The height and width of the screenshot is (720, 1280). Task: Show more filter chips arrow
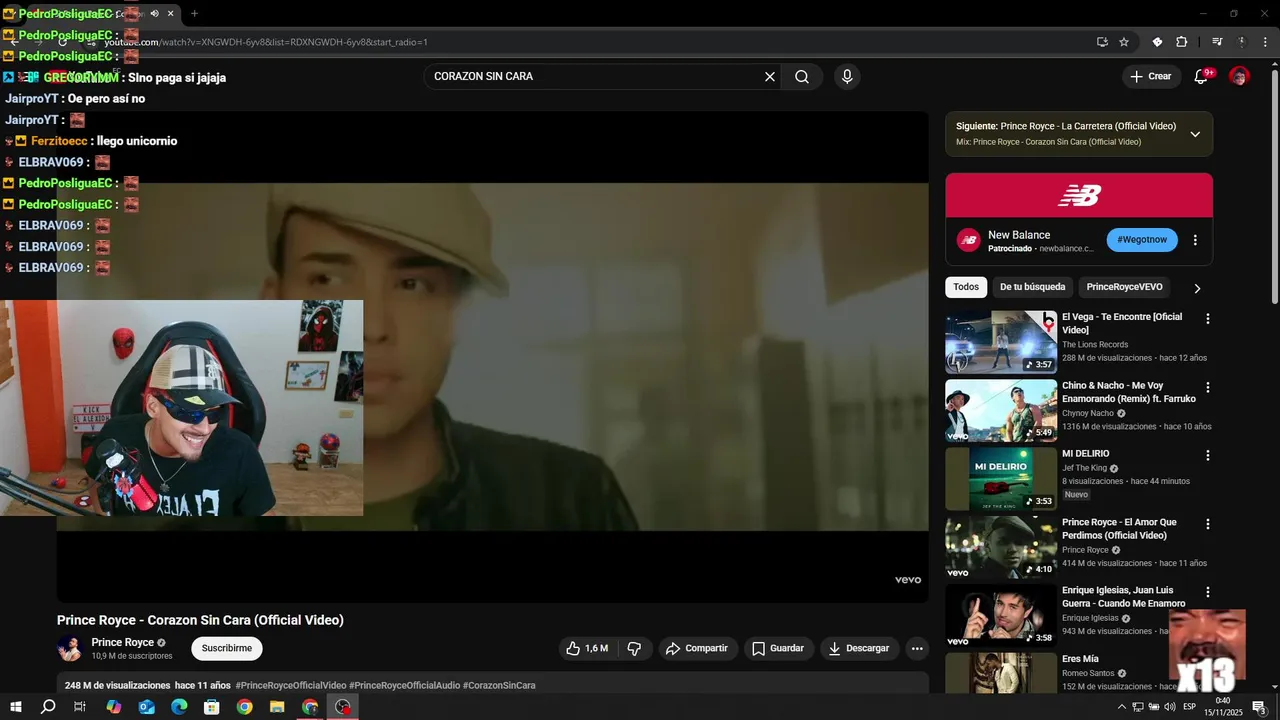coord(1197,288)
